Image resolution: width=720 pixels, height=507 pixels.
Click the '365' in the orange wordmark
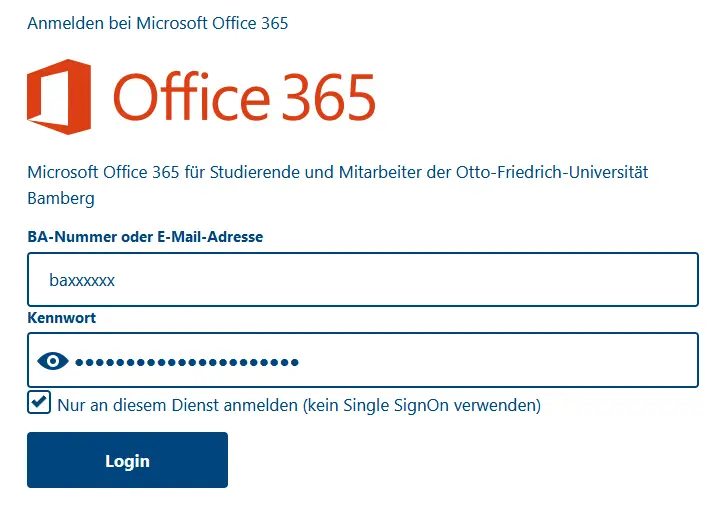tap(329, 97)
